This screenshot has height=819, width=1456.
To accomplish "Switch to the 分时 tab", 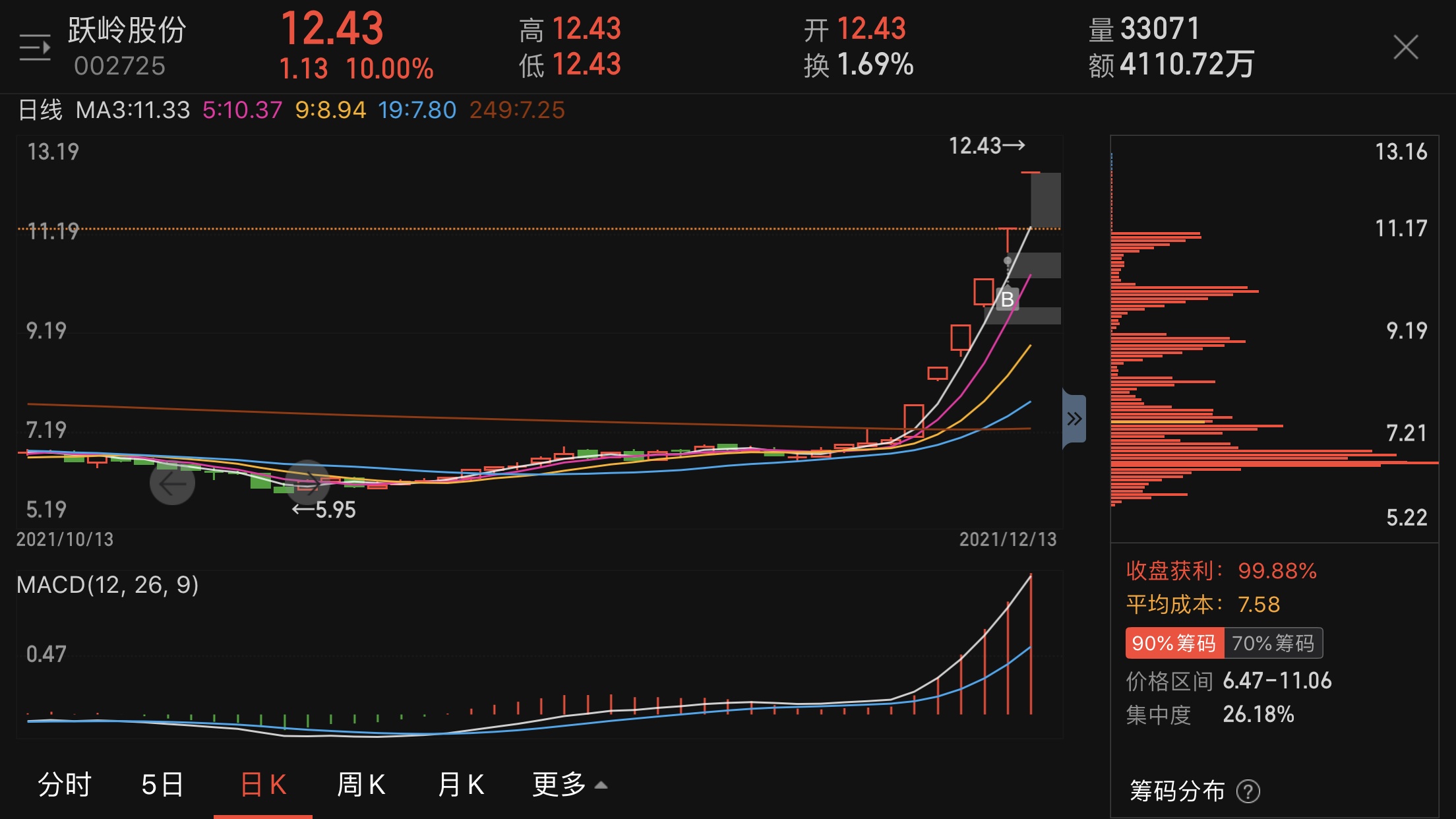I will pyautogui.click(x=65, y=785).
